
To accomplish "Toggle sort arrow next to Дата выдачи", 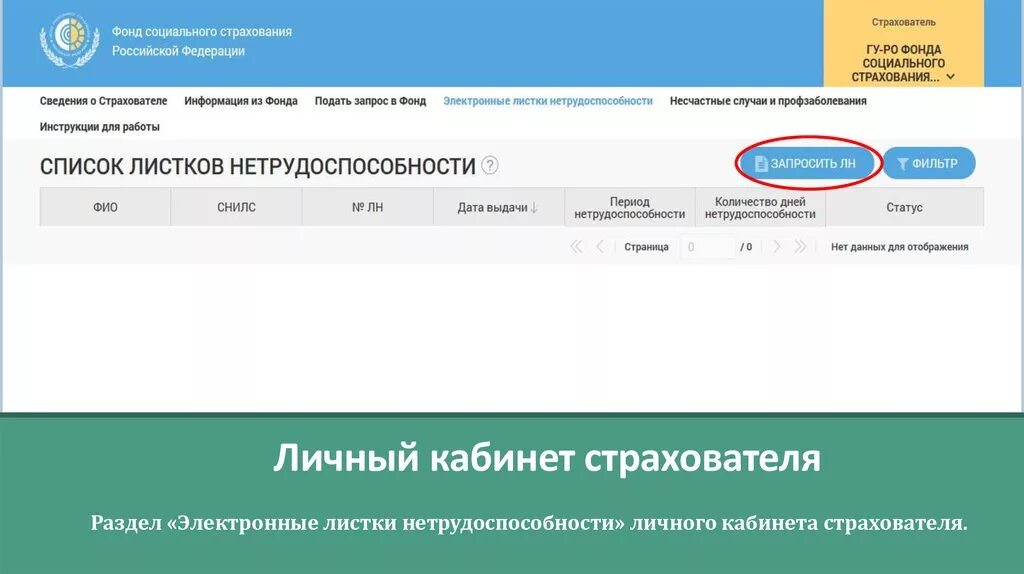I will coord(534,208).
